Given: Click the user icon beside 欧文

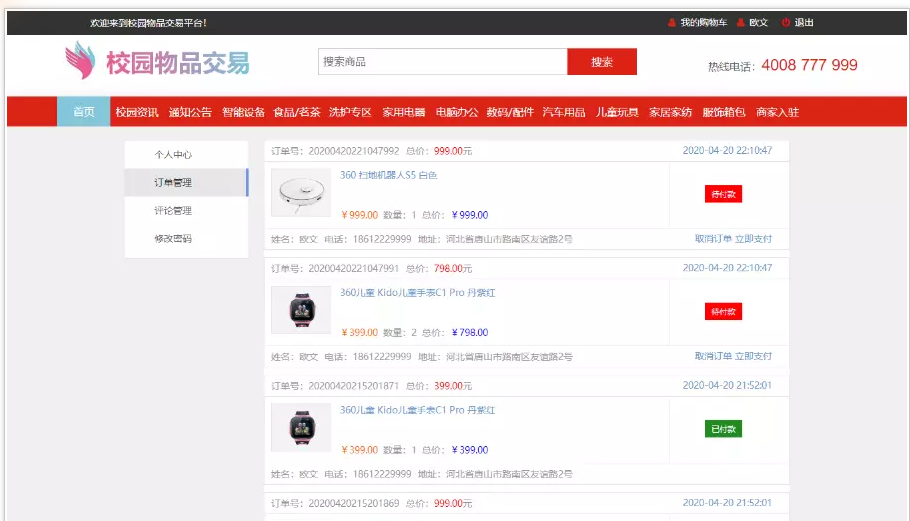Looking at the screenshot, I should [x=741, y=23].
